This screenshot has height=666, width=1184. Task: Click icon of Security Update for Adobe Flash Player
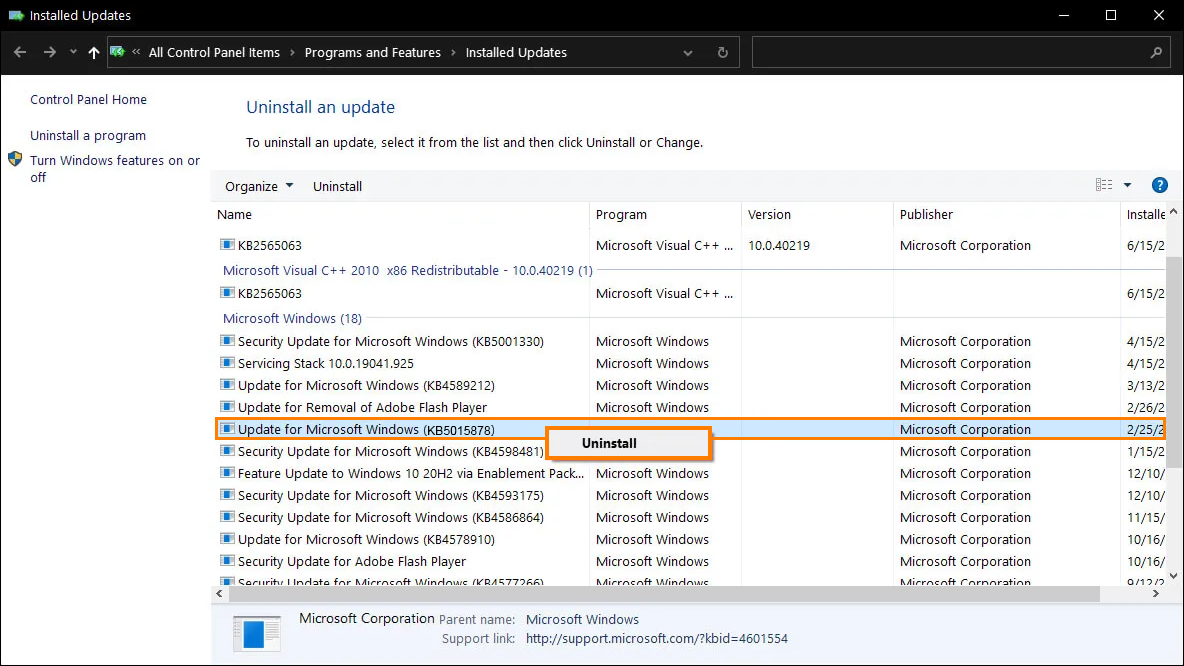pyautogui.click(x=227, y=560)
